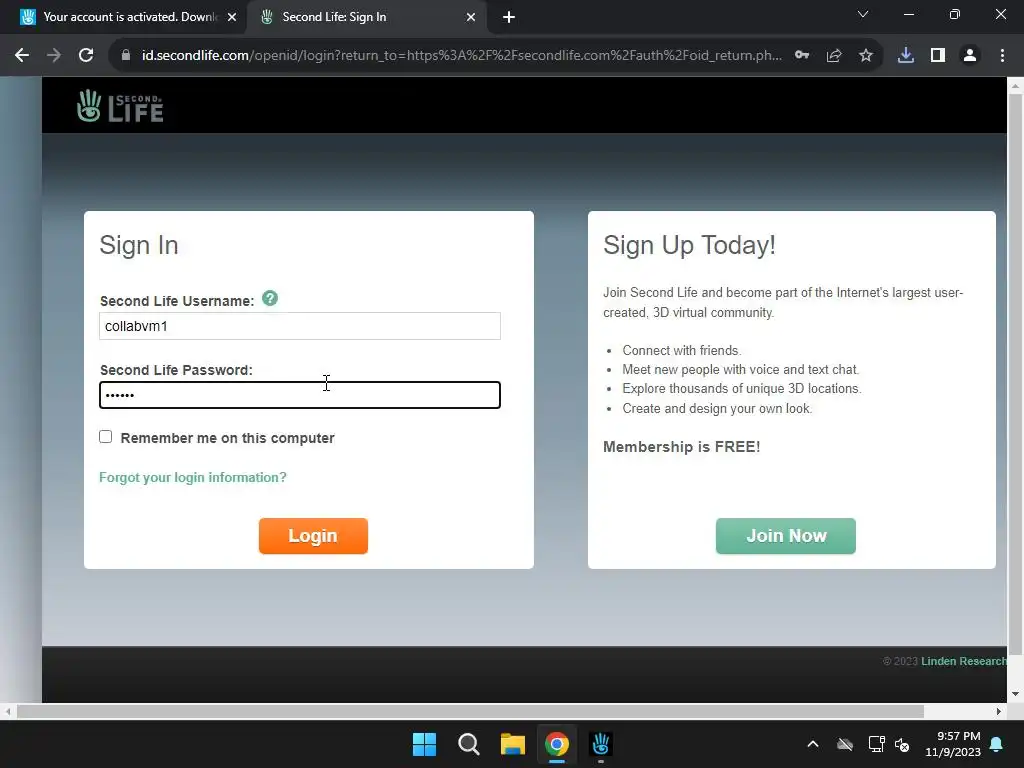Screen dimensions: 1024x768
Task: Close the 'Second Life: Sign In' tab
Action: click(471, 17)
